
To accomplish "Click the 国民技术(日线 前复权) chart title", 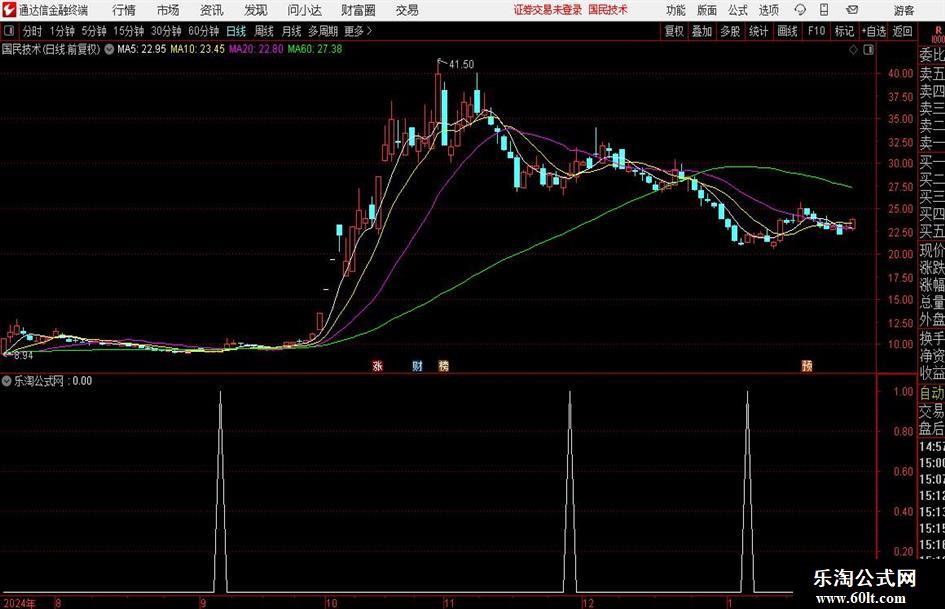I will (x=51, y=49).
